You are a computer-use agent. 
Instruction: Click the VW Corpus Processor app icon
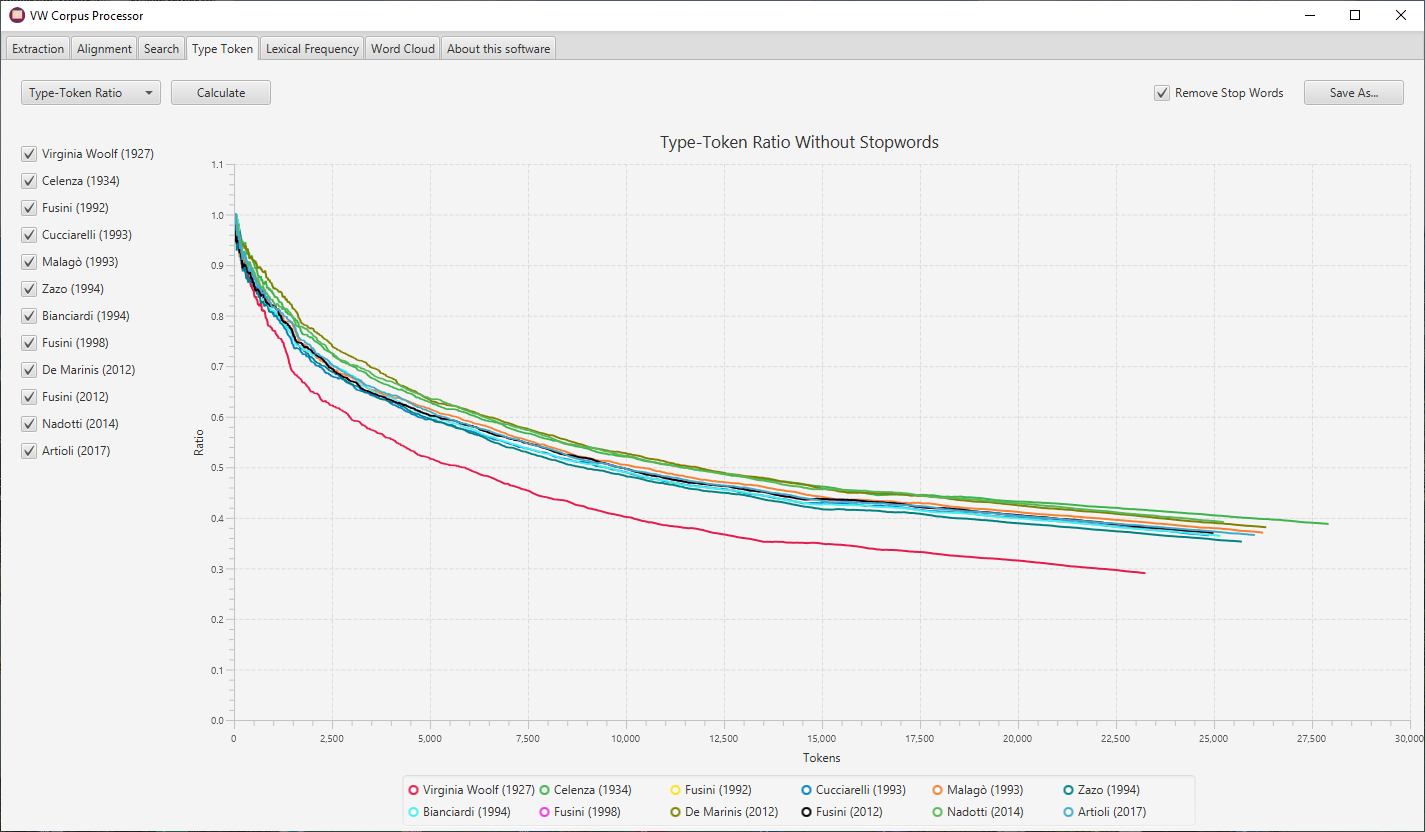[x=17, y=15]
